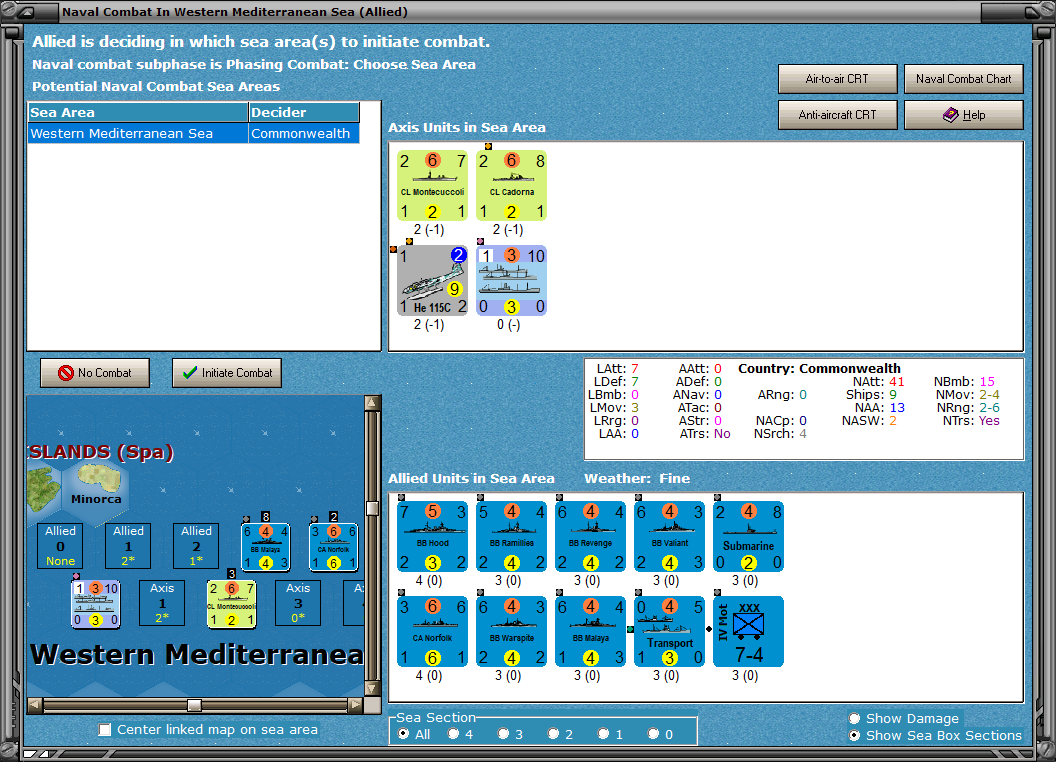The height and width of the screenshot is (762, 1056).
Task: Enable Center linked map on sea area
Action: pyautogui.click(x=104, y=730)
